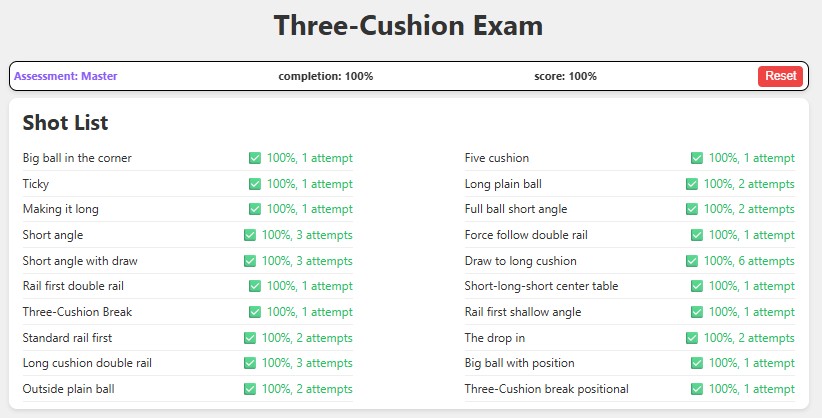Click the check mark for The drop in
This screenshot has height=418, width=822.
[692, 338]
